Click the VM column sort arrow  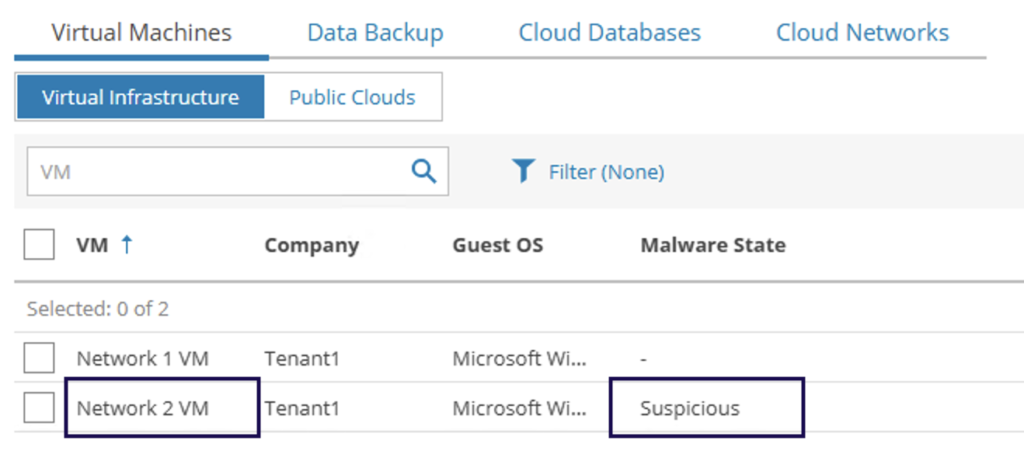click(x=127, y=245)
